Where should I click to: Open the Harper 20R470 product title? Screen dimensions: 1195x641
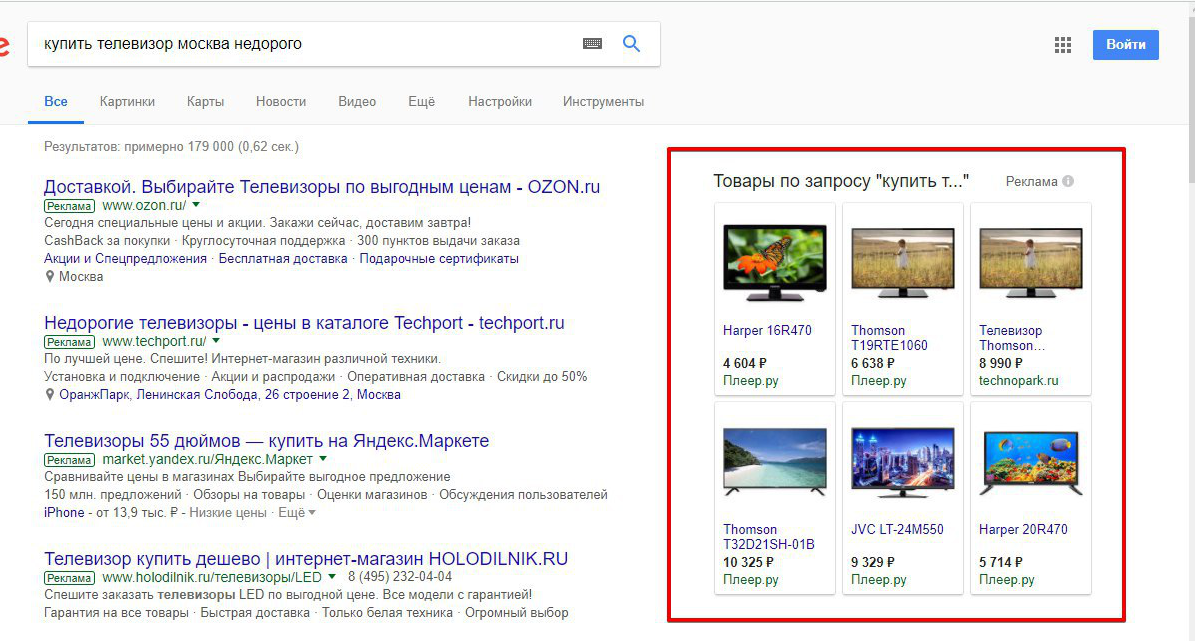click(x=1024, y=530)
